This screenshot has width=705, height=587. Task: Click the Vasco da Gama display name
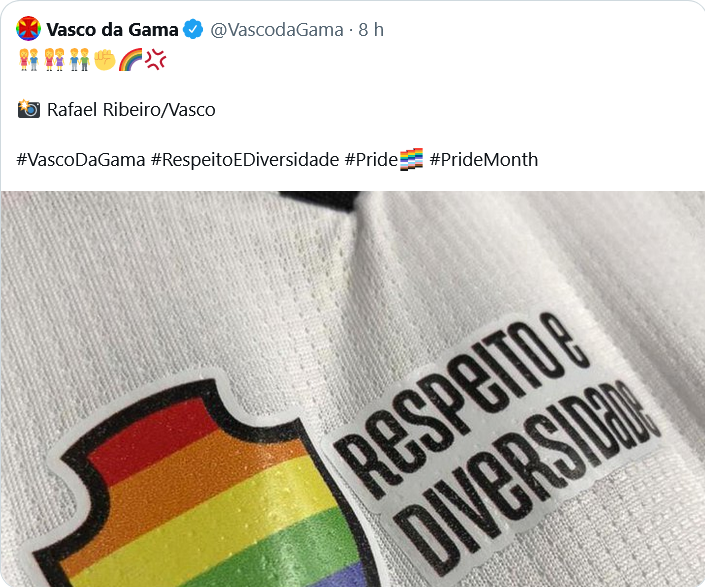click(112, 30)
